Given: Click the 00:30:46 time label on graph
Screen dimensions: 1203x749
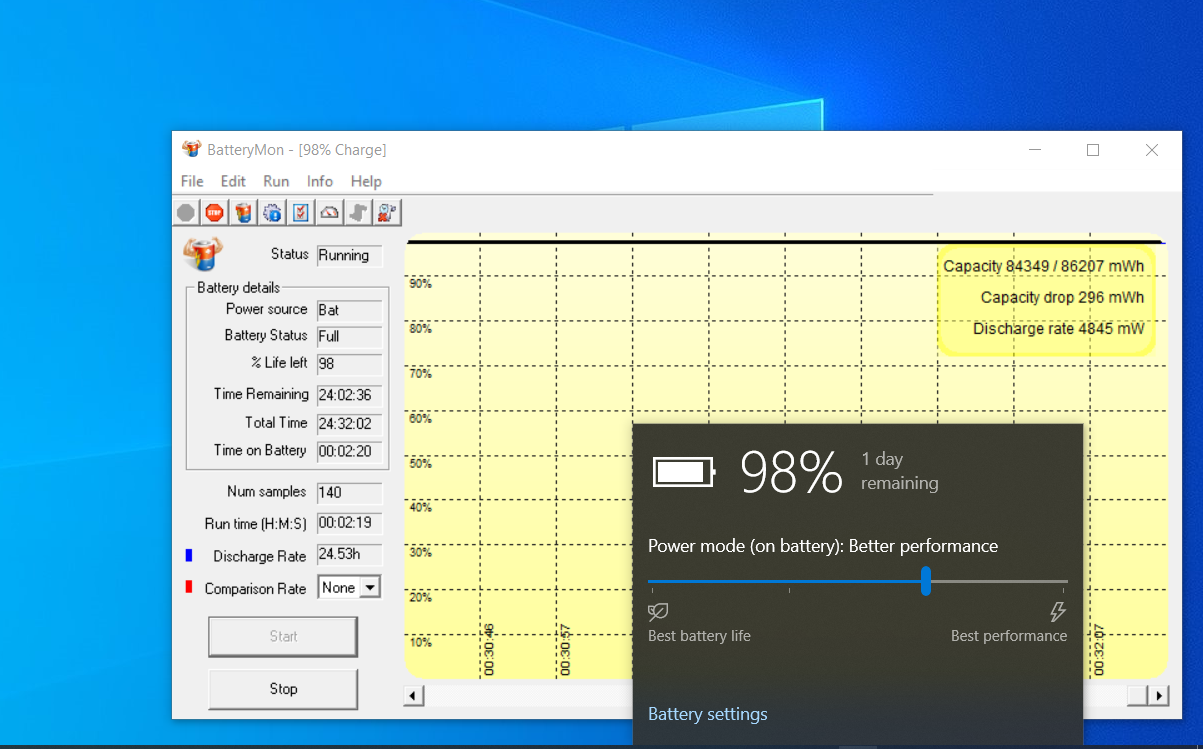Looking at the screenshot, I should click(x=489, y=650).
